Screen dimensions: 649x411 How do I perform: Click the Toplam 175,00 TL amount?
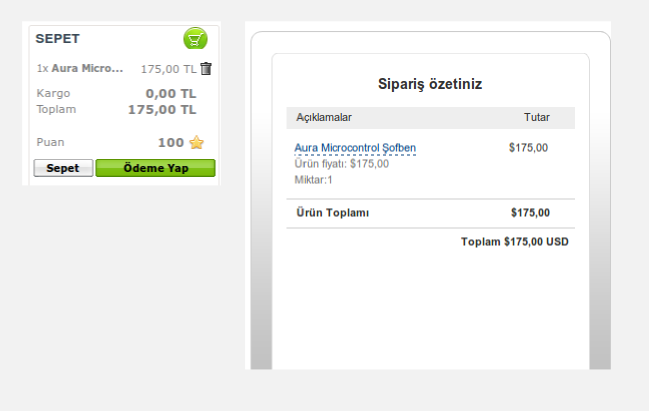pyautogui.click(x=162, y=109)
